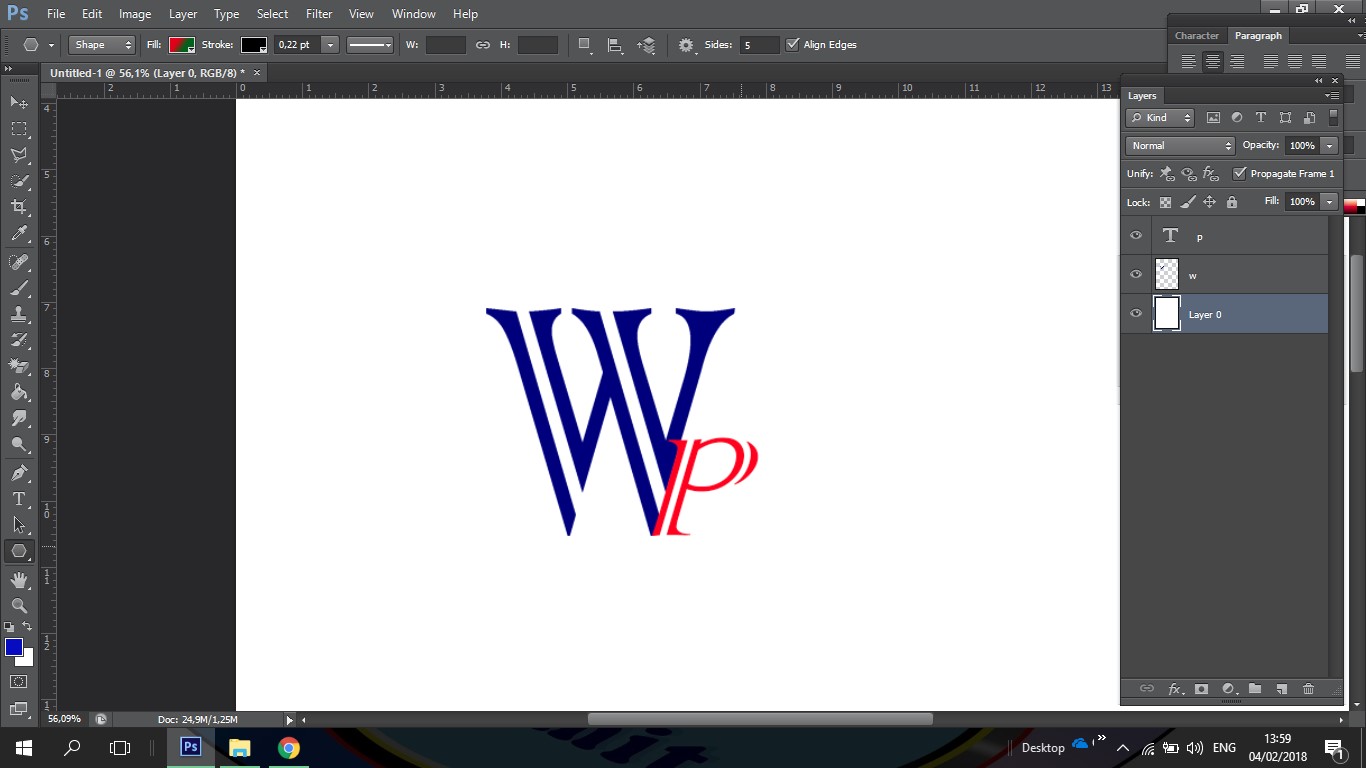1366x768 pixels.
Task: Hide the p text layer
Action: (1136, 236)
